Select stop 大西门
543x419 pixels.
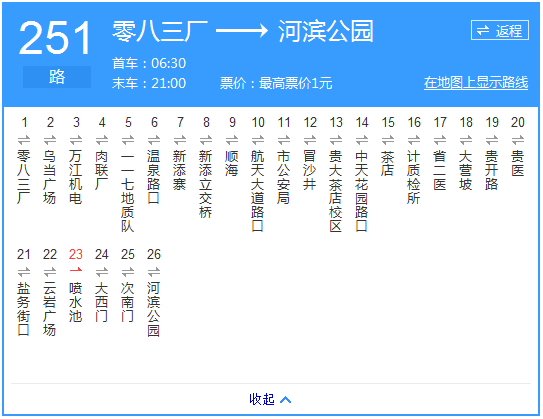click(x=102, y=302)
